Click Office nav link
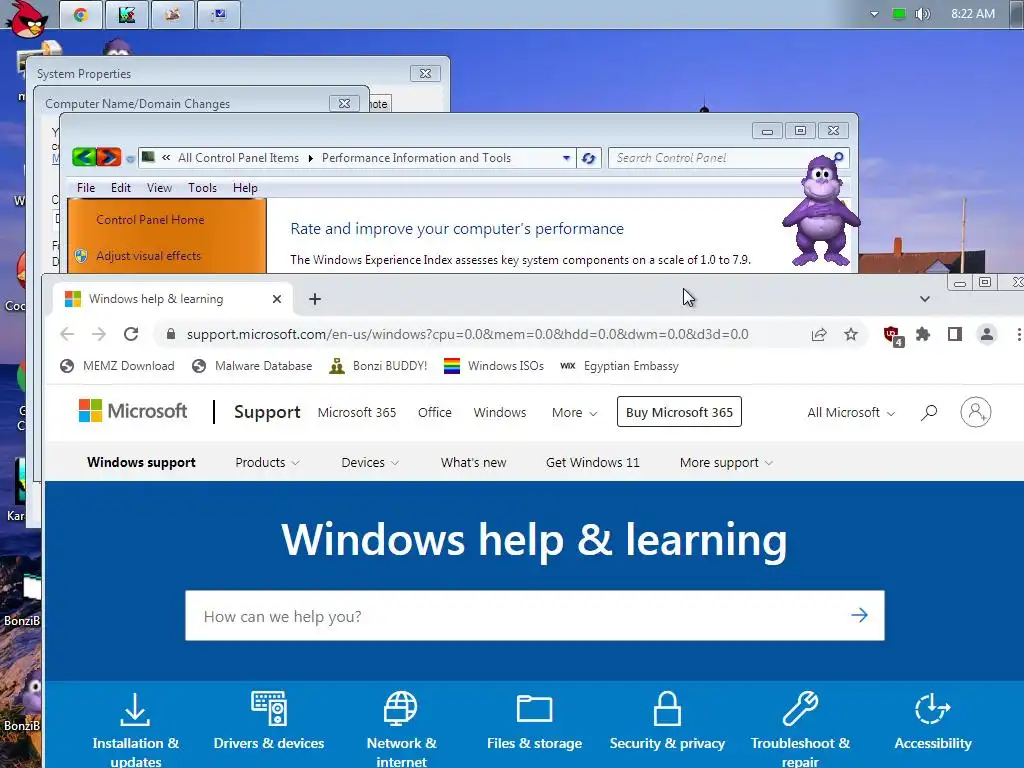This screenshot has height=768, width=1024. click(x=434, y=413)
